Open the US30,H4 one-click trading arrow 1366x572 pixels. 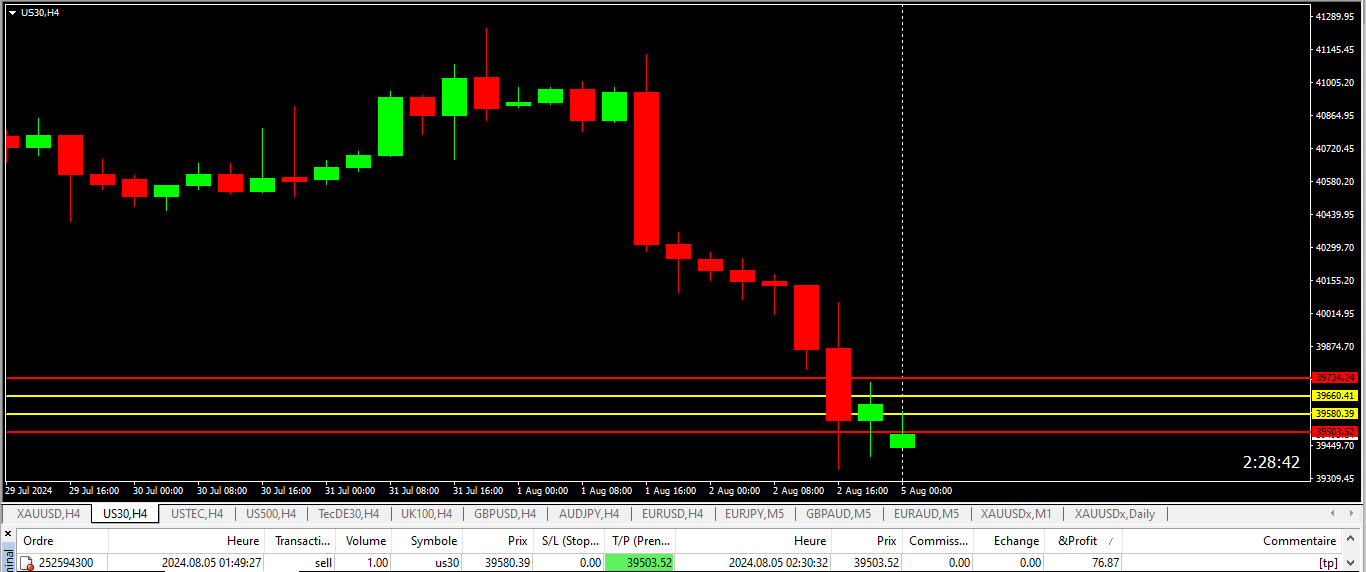point(12,13)
